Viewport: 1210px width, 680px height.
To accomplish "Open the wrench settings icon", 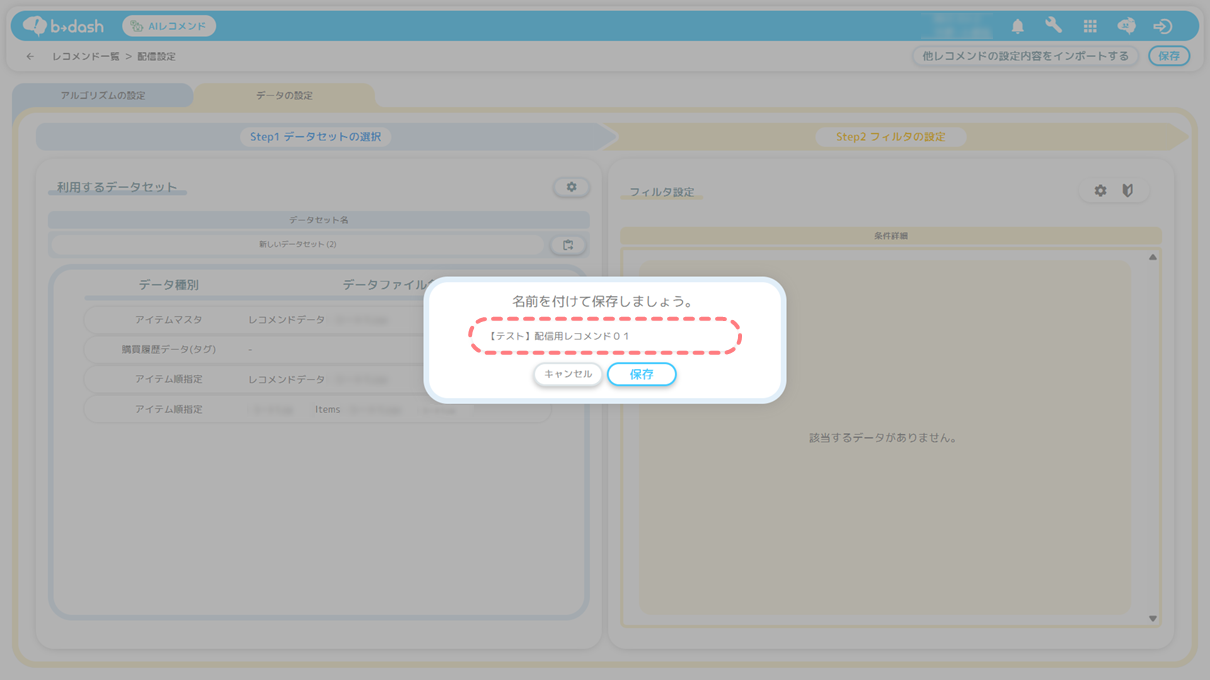I will [1053, 26].
